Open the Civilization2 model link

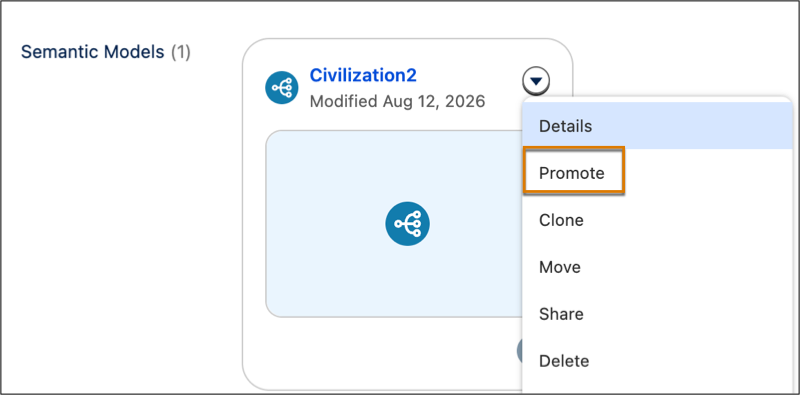[363, 75]
